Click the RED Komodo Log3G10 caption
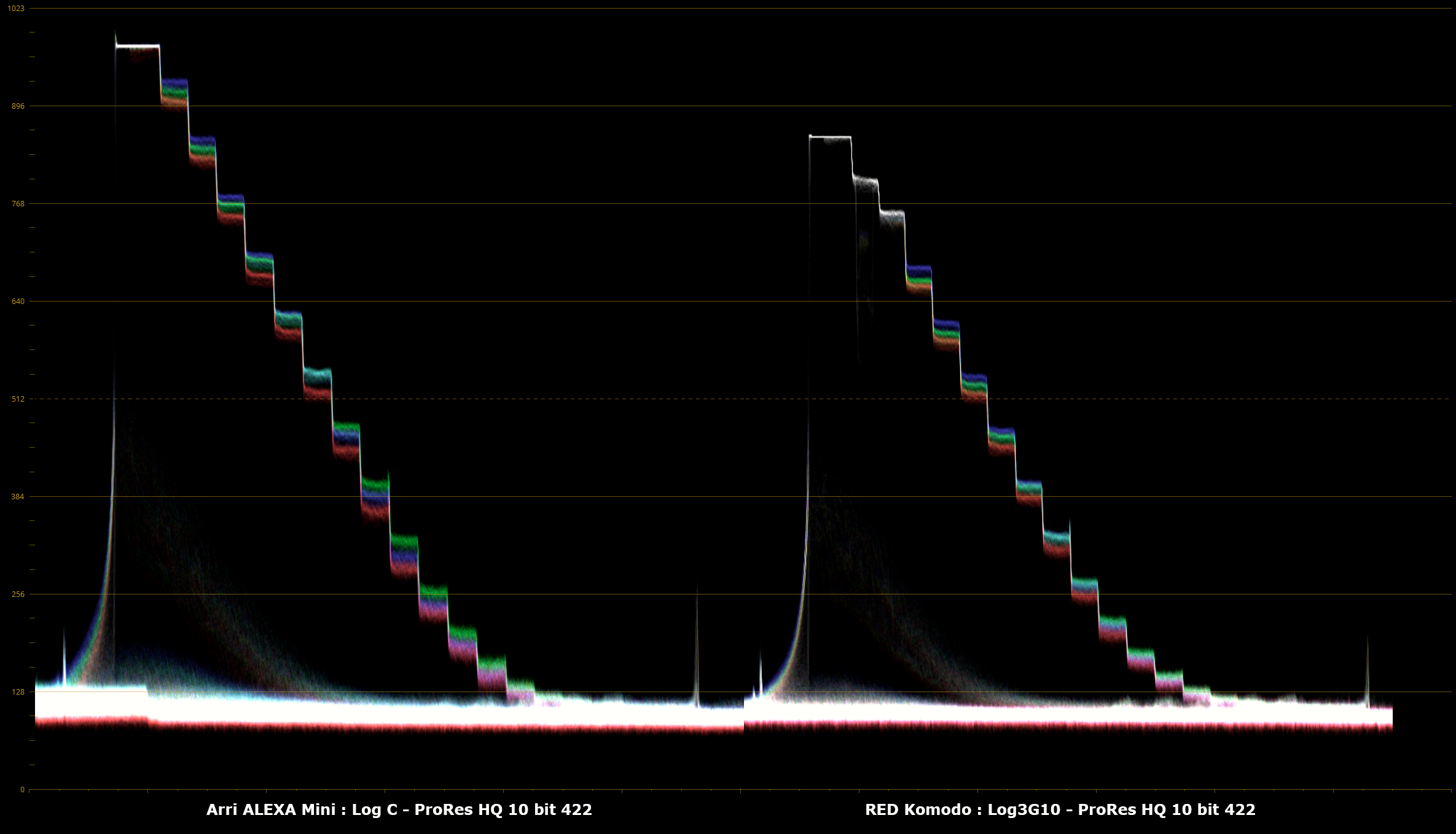 coord(1060,809)
